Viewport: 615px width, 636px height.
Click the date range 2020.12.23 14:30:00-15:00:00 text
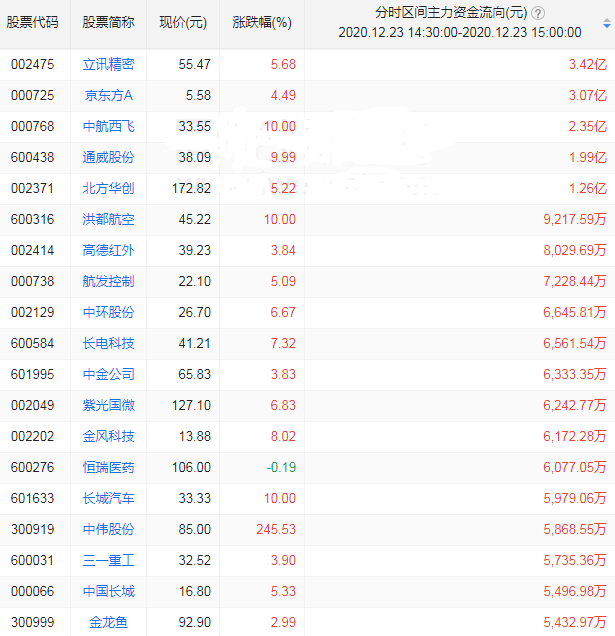coord(460,32)
